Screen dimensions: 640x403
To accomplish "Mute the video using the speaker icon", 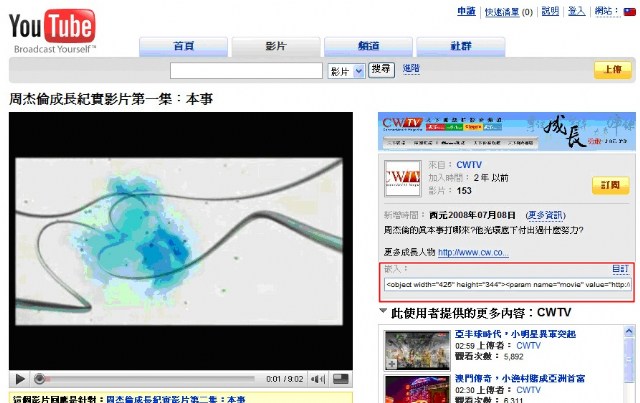I will [x=318, y=379].
